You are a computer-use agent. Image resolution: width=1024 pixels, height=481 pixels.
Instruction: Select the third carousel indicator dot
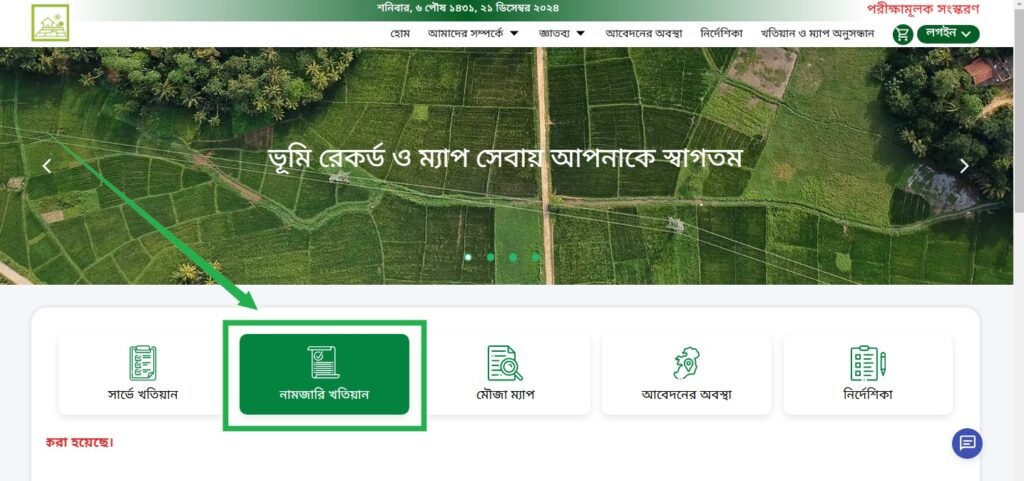pyautogui.click(x=513, y=257)
